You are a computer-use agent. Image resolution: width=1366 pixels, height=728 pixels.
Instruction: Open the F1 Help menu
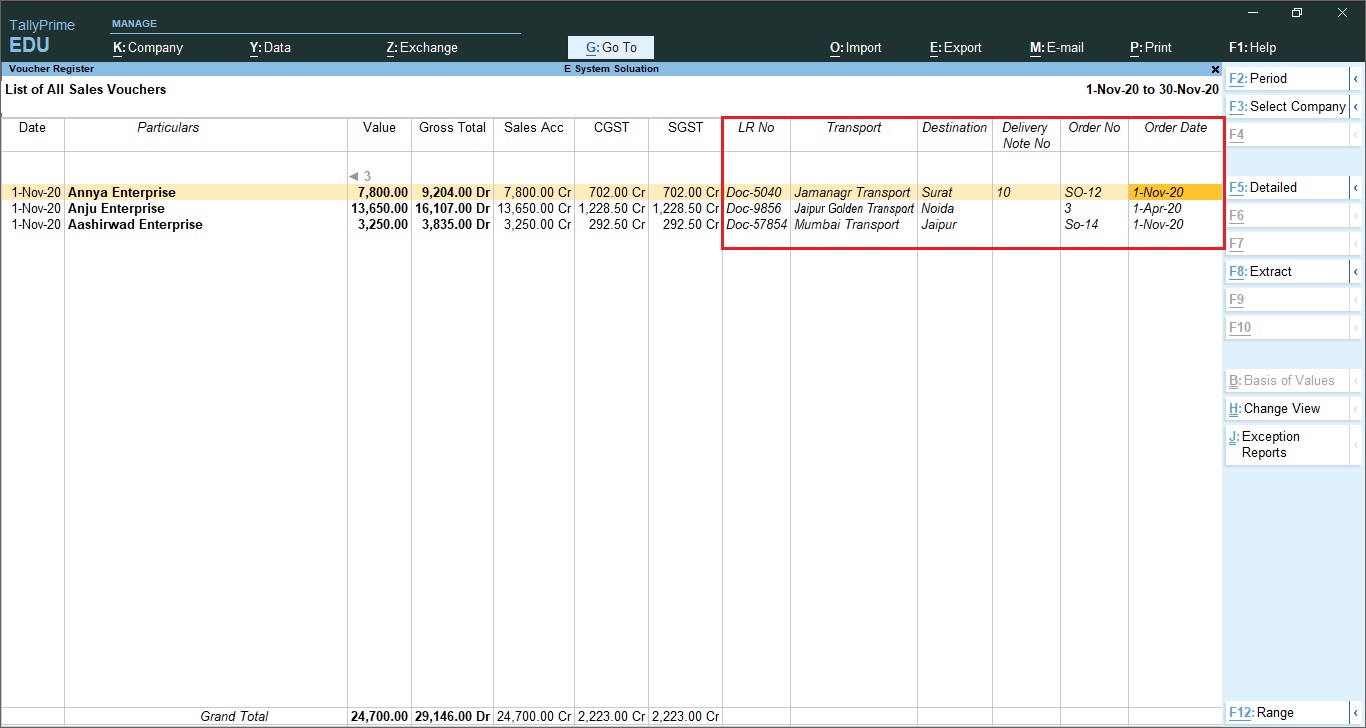[x=1252, y=47]
